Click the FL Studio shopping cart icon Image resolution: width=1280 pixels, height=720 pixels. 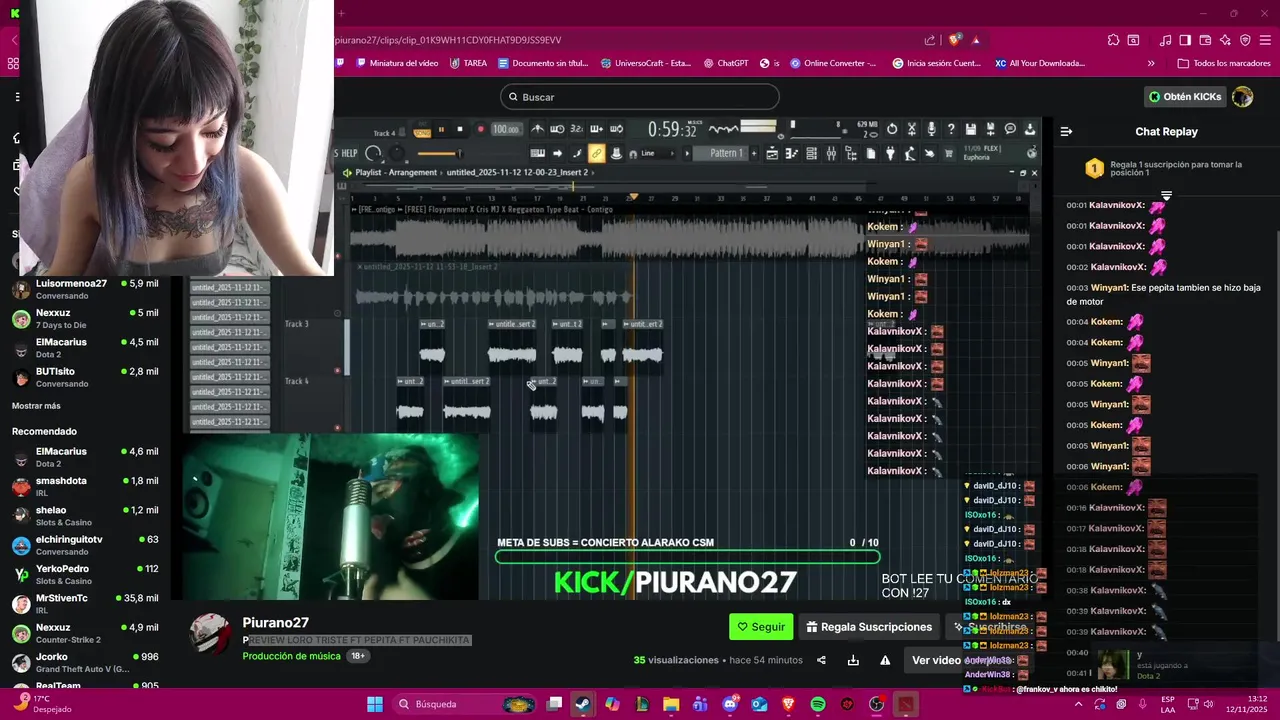tap(948, 153)
